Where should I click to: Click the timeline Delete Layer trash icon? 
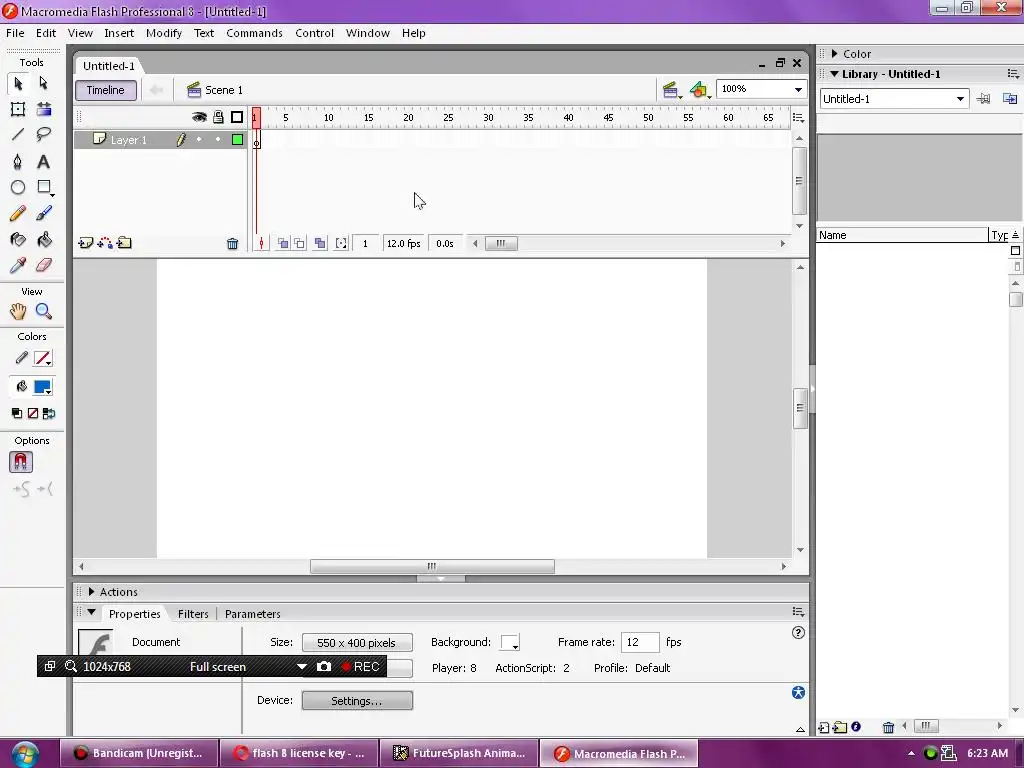pos(232,244)
